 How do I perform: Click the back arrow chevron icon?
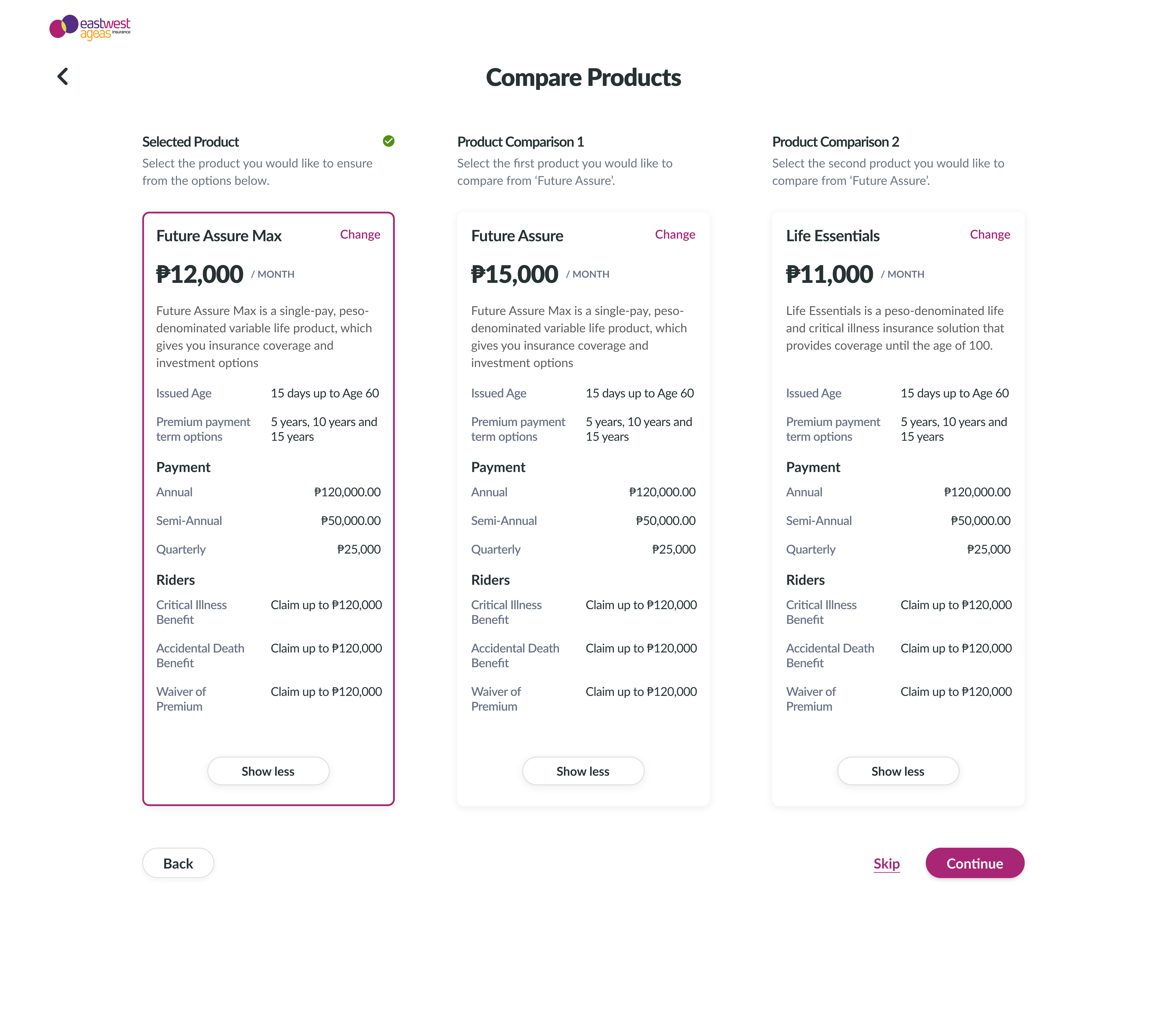[63, 76]
